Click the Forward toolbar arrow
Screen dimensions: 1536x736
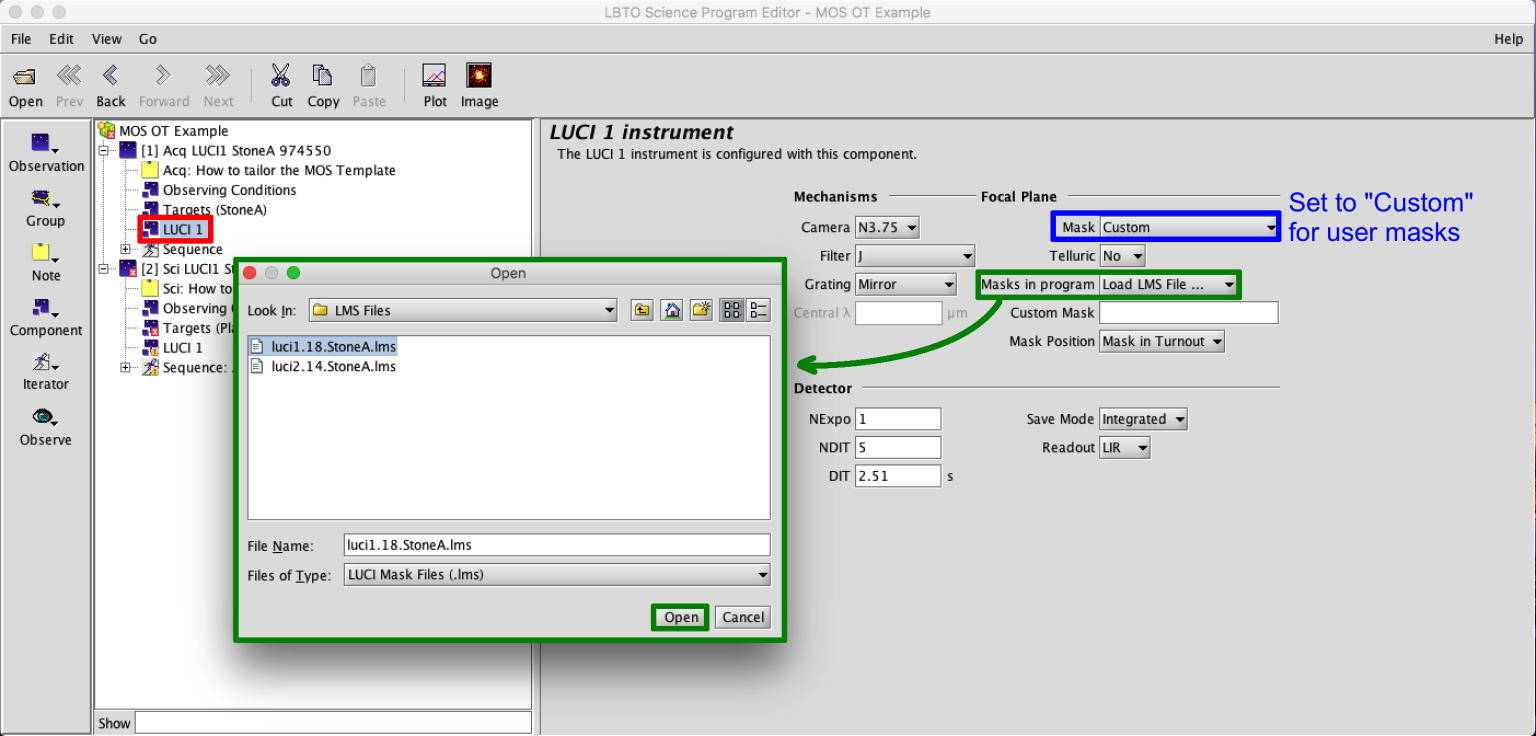pyautogui.click(x=163, y=76)
